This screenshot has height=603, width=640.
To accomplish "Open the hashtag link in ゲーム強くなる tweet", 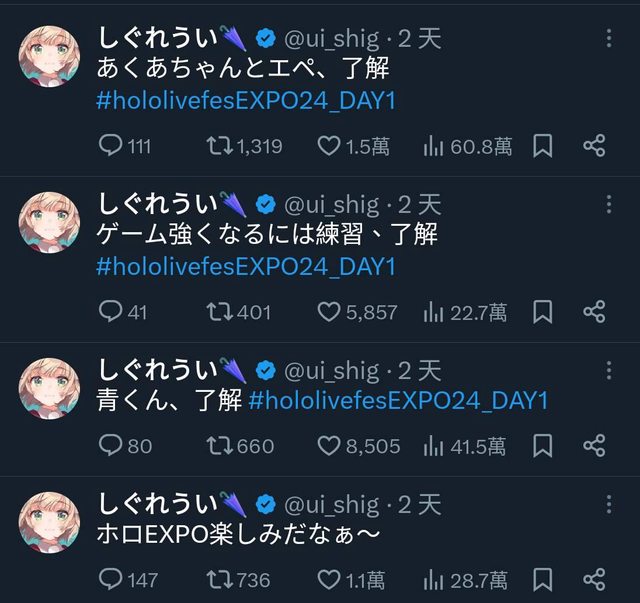I will [246, 267].
